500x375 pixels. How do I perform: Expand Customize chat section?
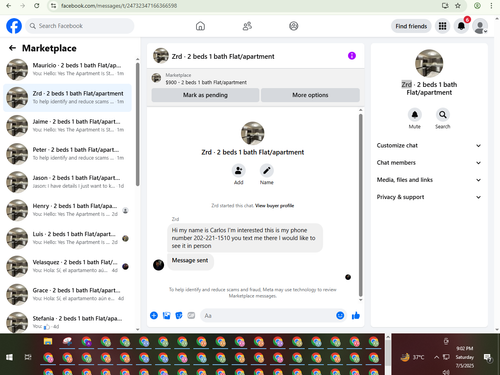tap(429, 146)
